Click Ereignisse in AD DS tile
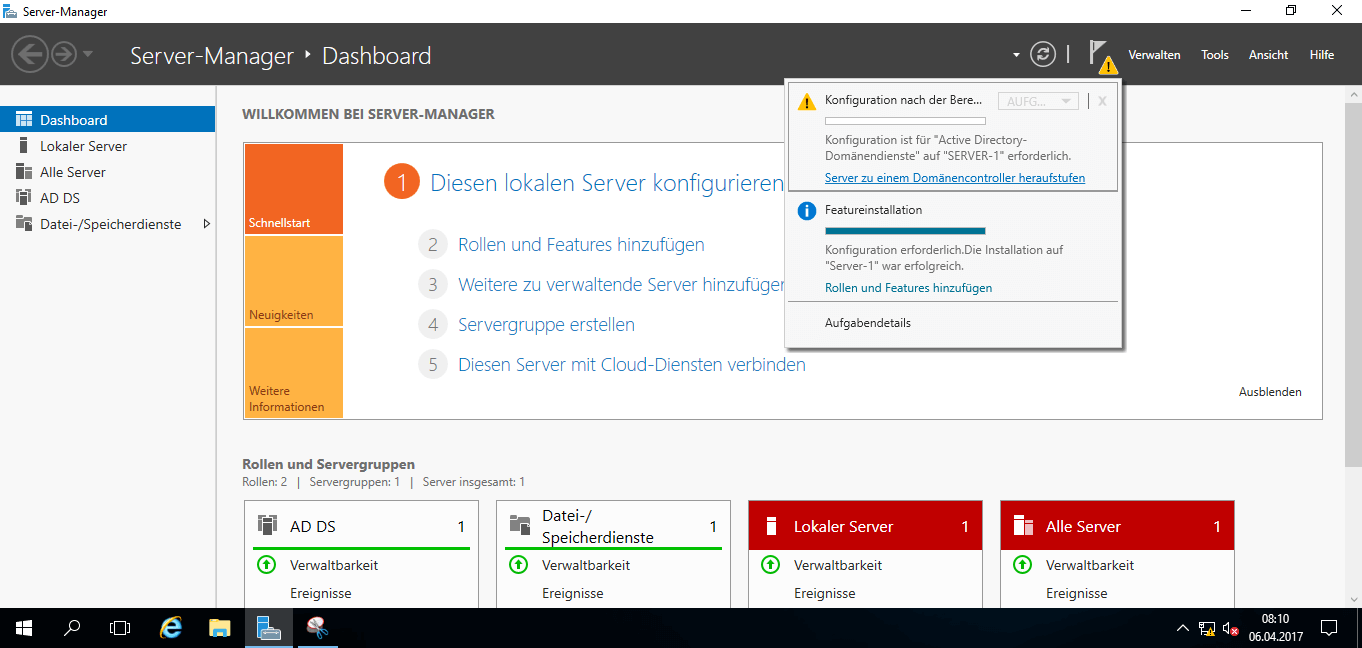The width and height of the screenshot is (1362, 648). click(321, 593)
